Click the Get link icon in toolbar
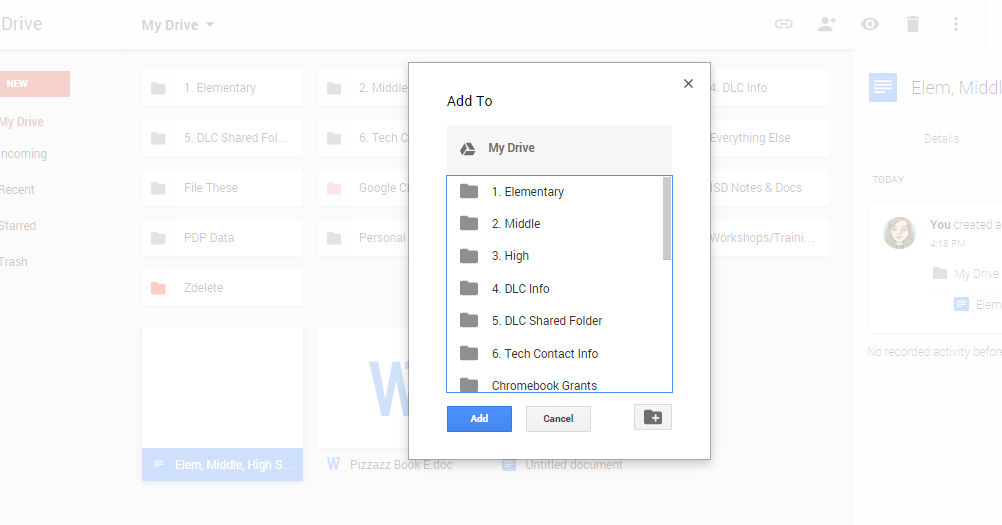This screenshot has height=525, width=1002. click(783, 24)
